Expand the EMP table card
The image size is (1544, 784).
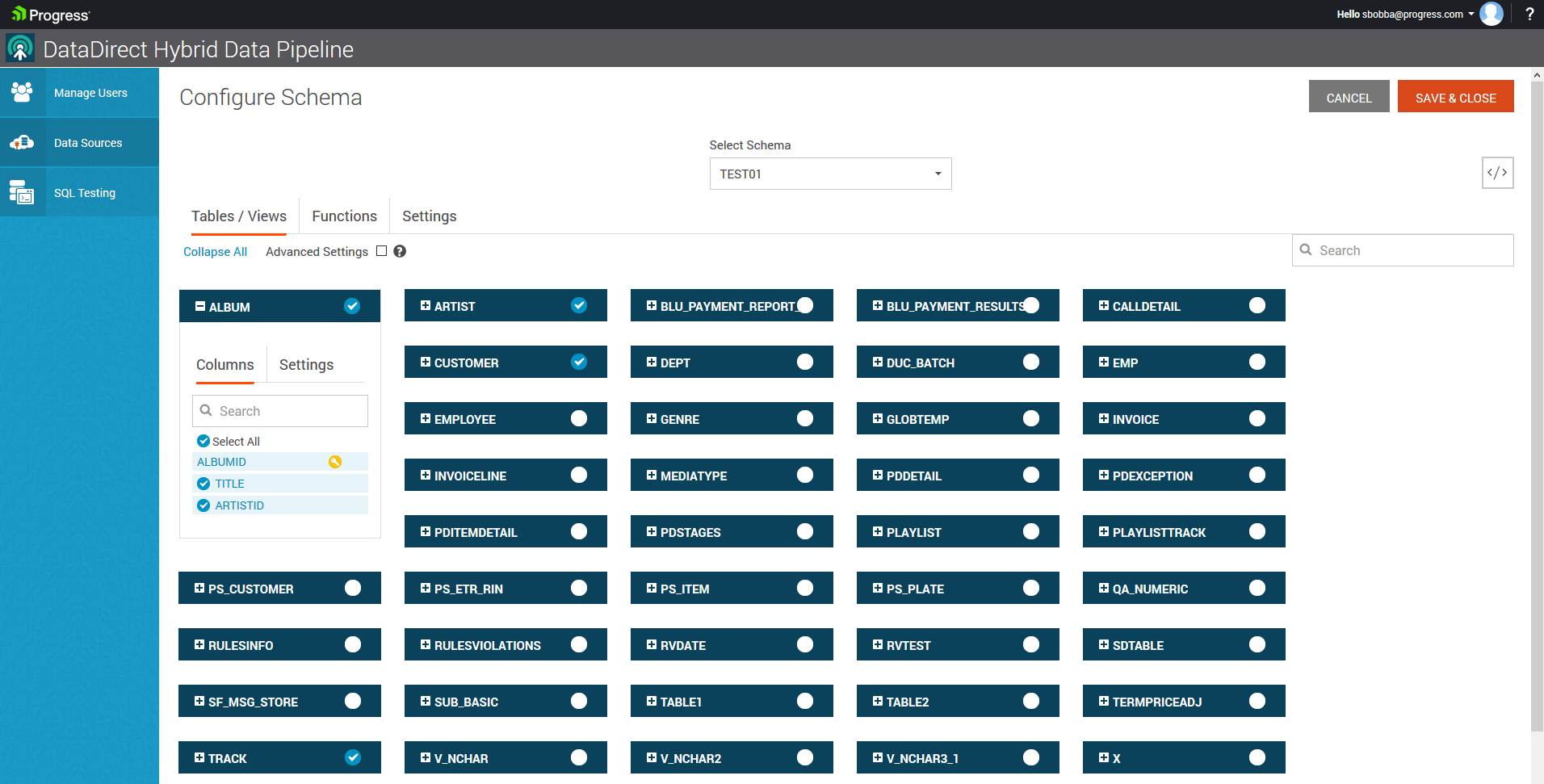[1104, 362]
